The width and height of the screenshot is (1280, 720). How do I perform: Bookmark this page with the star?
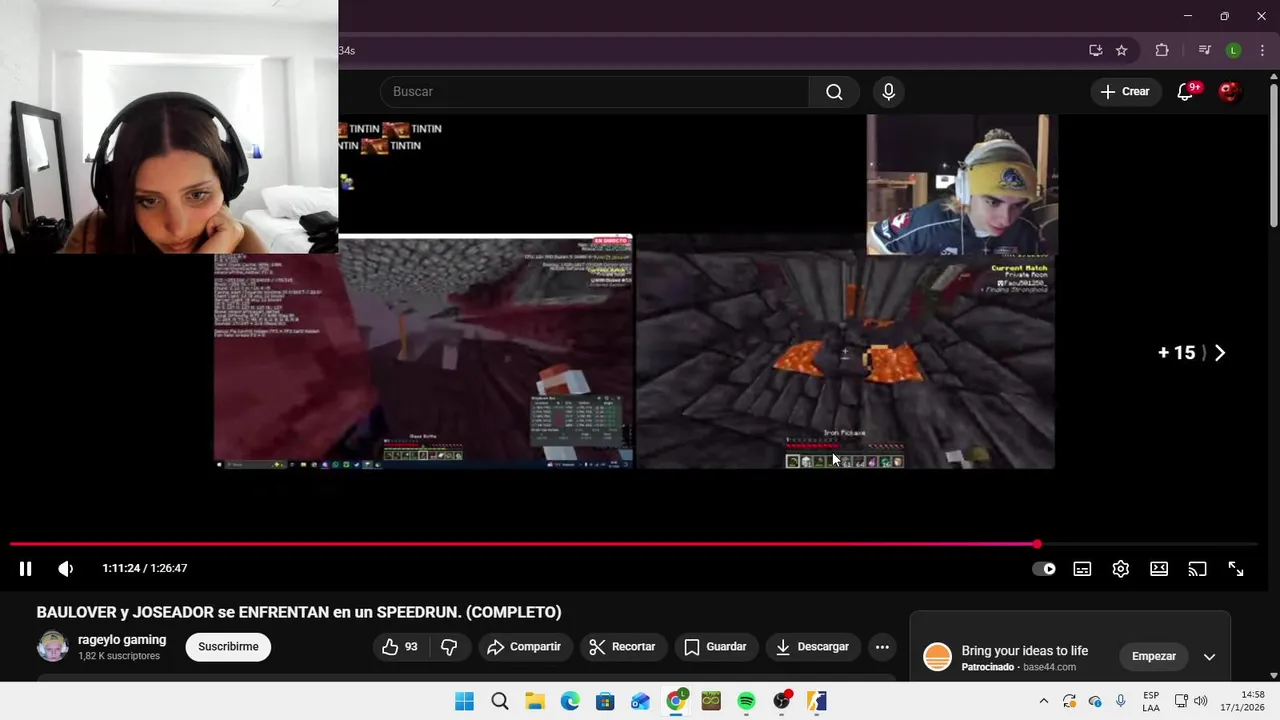click(1122, 50)
